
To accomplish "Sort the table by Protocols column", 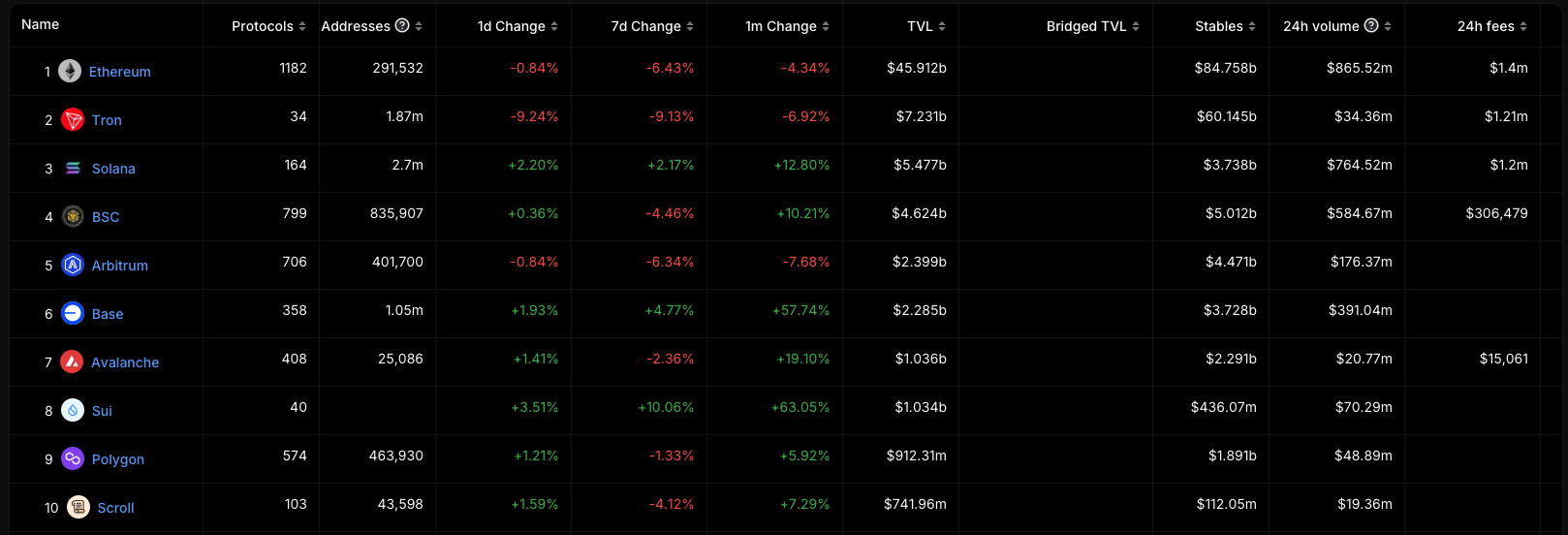I will (268, 26).
